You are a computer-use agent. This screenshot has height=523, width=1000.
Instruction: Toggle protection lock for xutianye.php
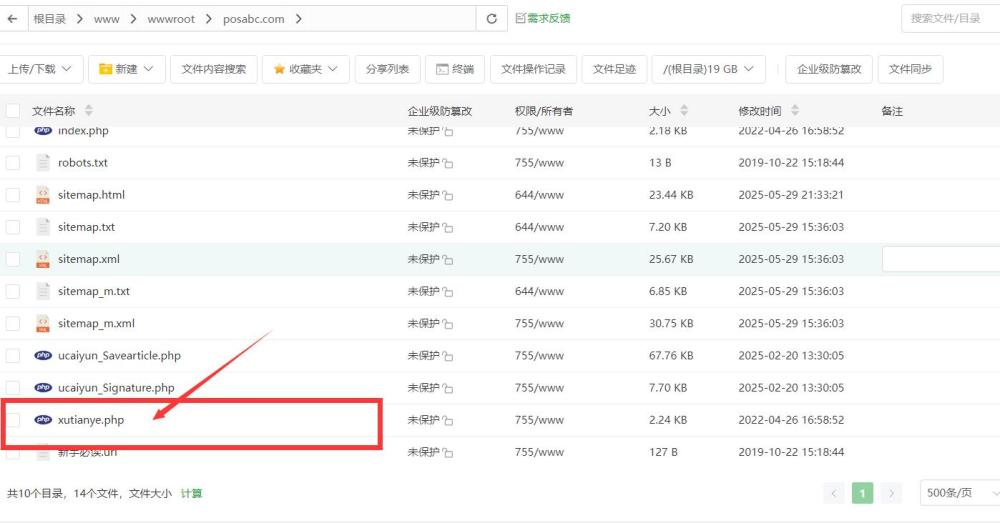[x=448, y=420]
